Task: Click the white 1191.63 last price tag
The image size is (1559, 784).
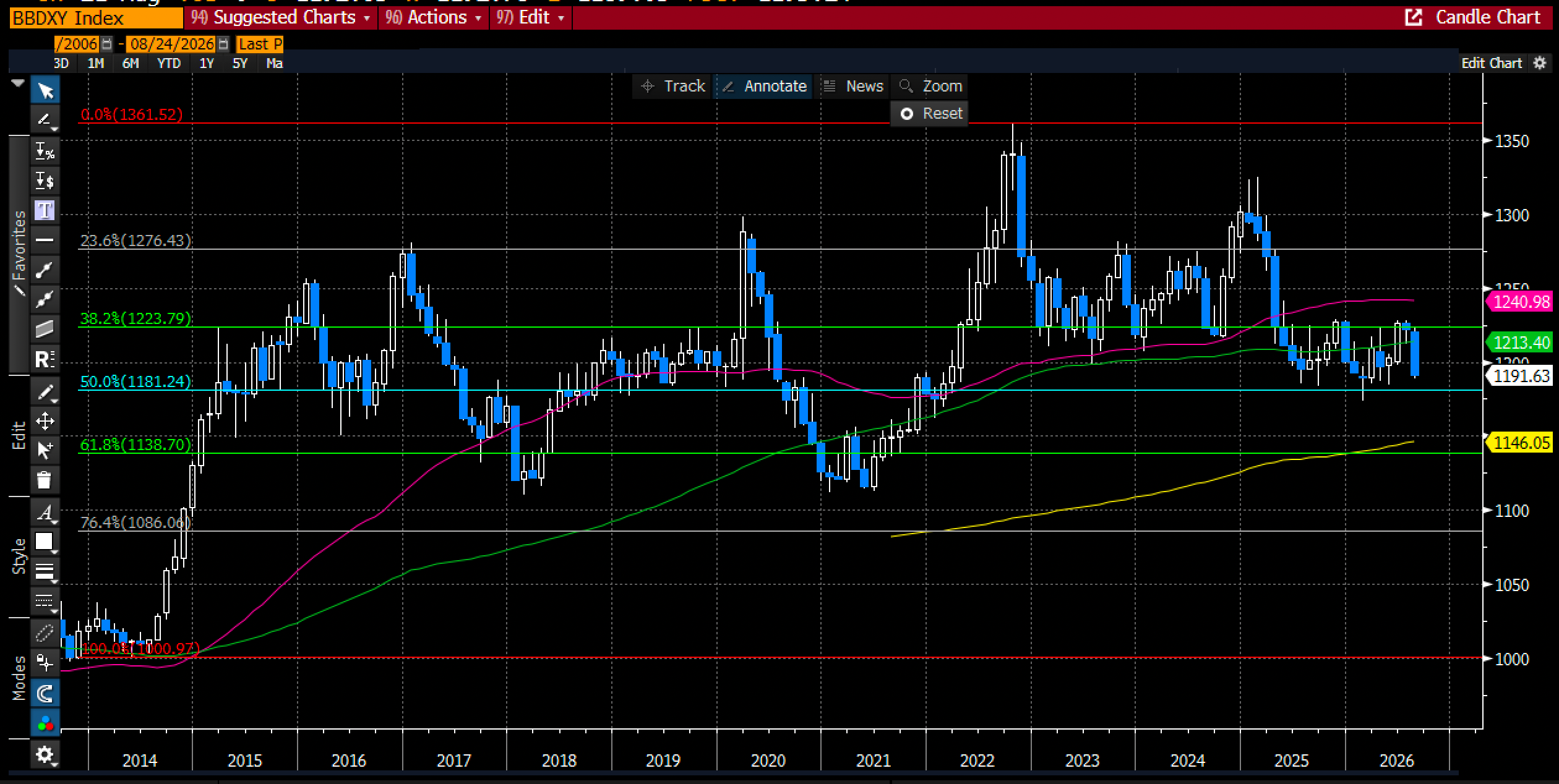Action: (x=1519, y=376)
